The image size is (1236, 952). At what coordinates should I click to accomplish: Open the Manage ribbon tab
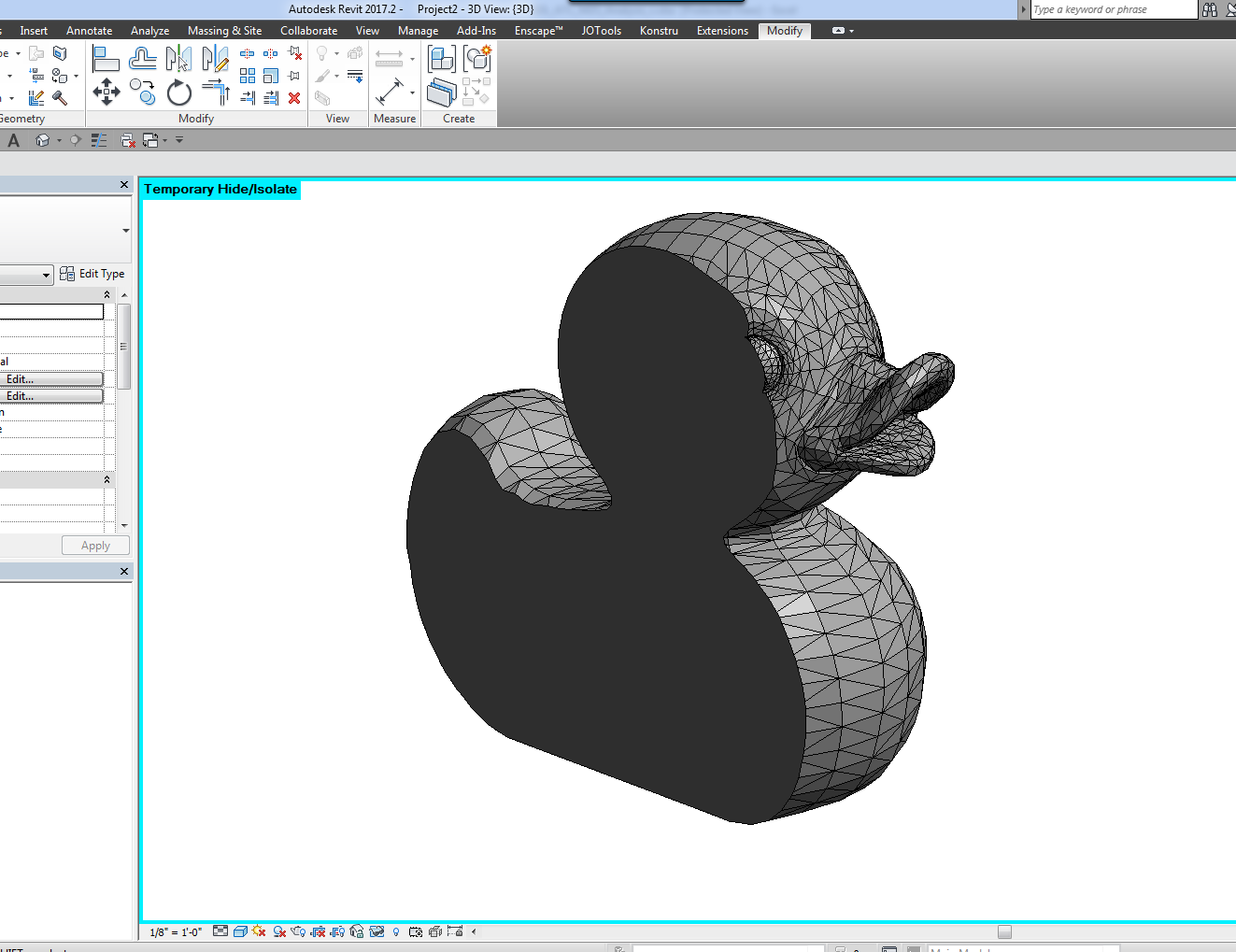419,31
